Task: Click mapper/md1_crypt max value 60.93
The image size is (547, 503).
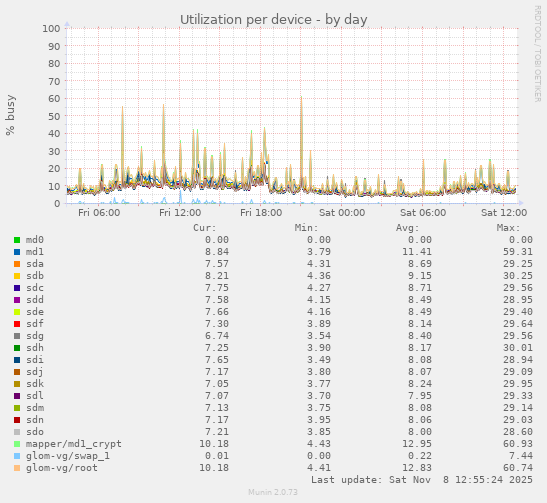Action: (518, 444)
